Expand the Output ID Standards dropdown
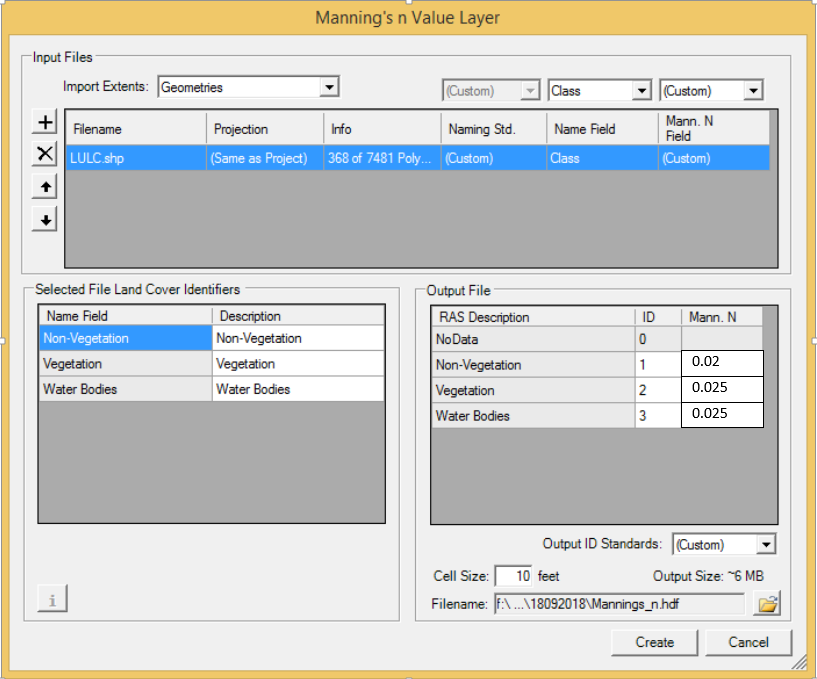Viewport: 817px width, 679px height. pyautogui.click(x=765, y=545)
